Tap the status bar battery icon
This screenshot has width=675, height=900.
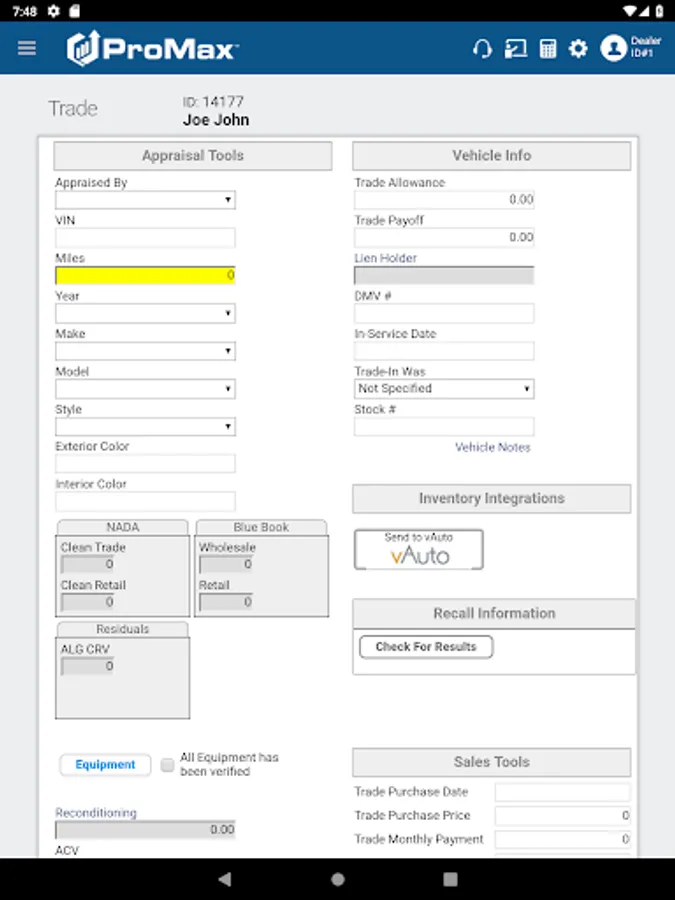click(x=660, y=11)
